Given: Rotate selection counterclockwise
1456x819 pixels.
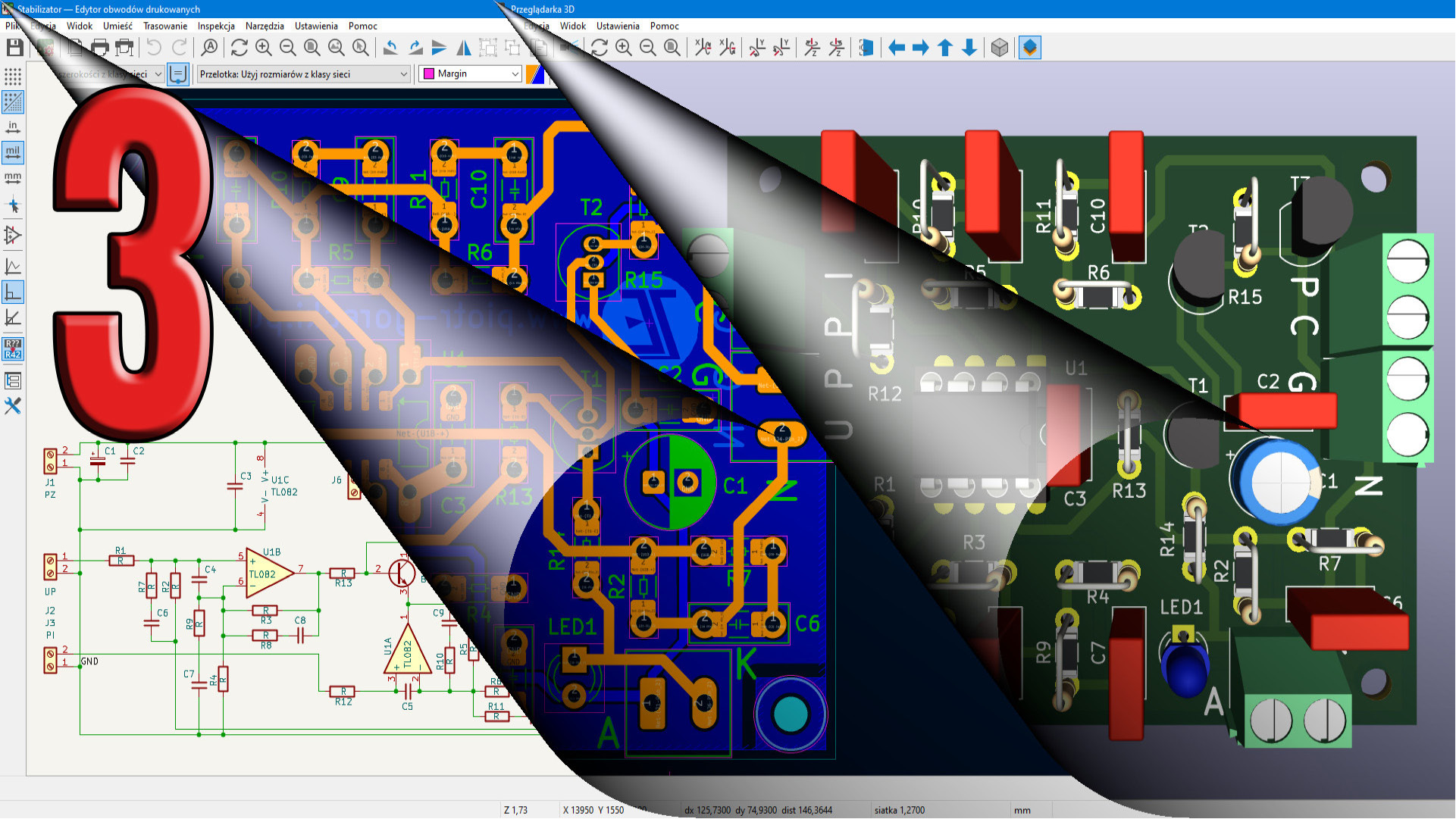Looking at the screenshot, I should (390, 48).
